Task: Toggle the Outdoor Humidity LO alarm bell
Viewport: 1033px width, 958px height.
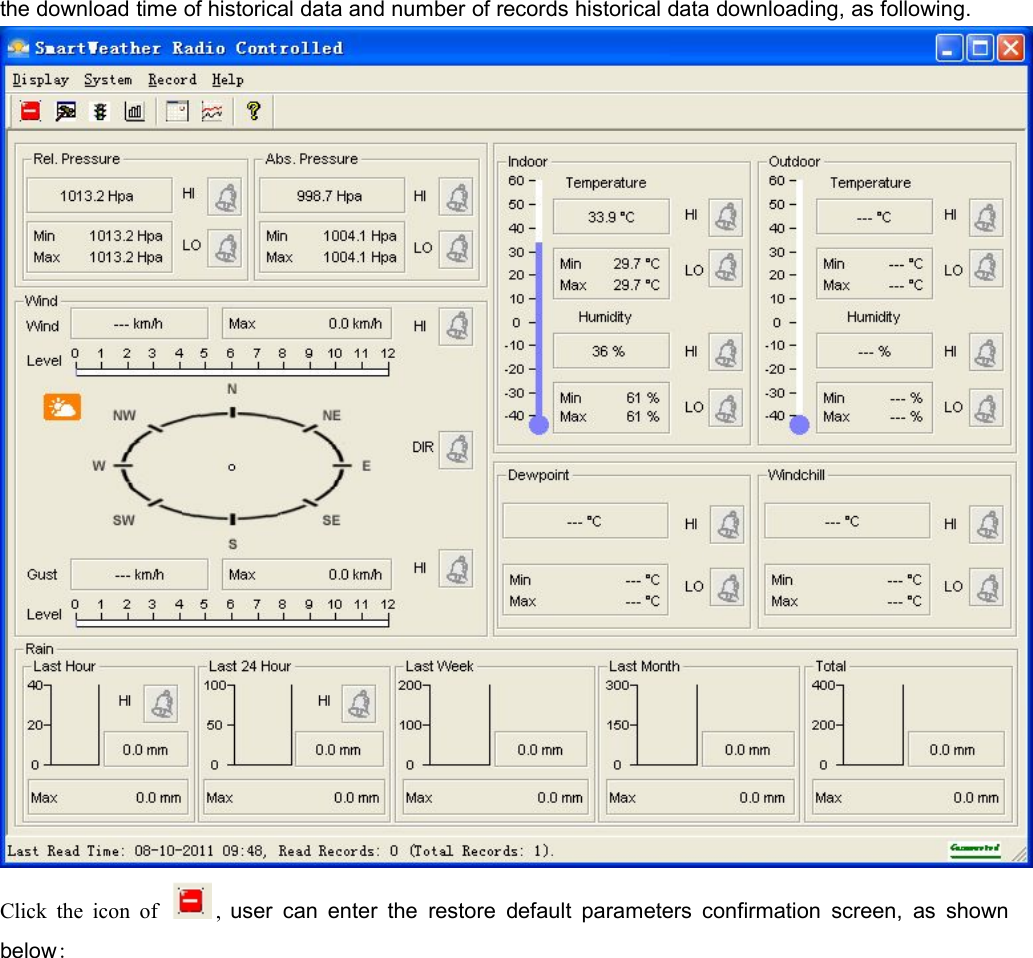Action: (986, 408)
